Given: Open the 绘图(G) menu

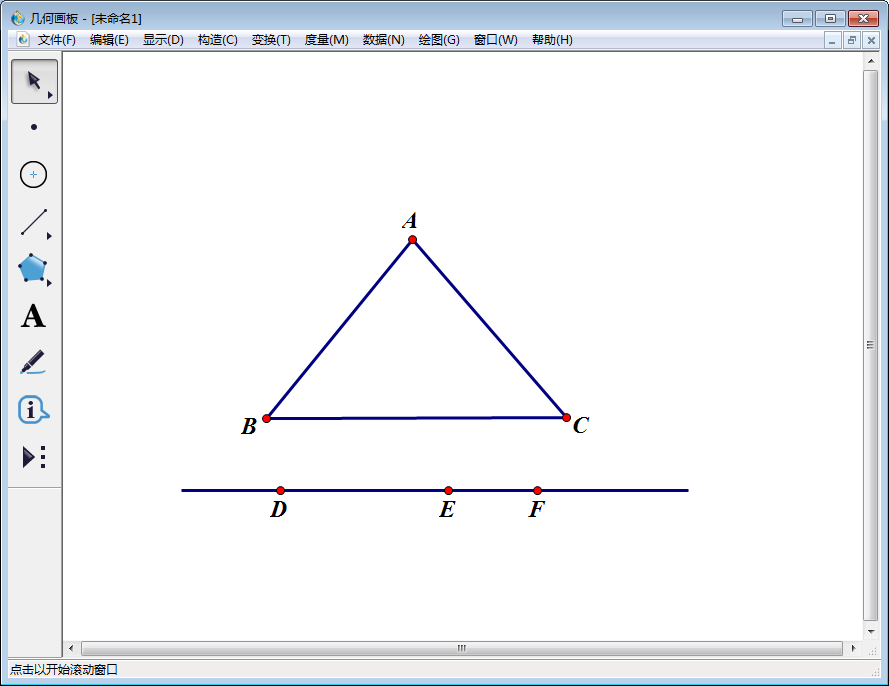Looking at the screenshot, I should [439, 40].
